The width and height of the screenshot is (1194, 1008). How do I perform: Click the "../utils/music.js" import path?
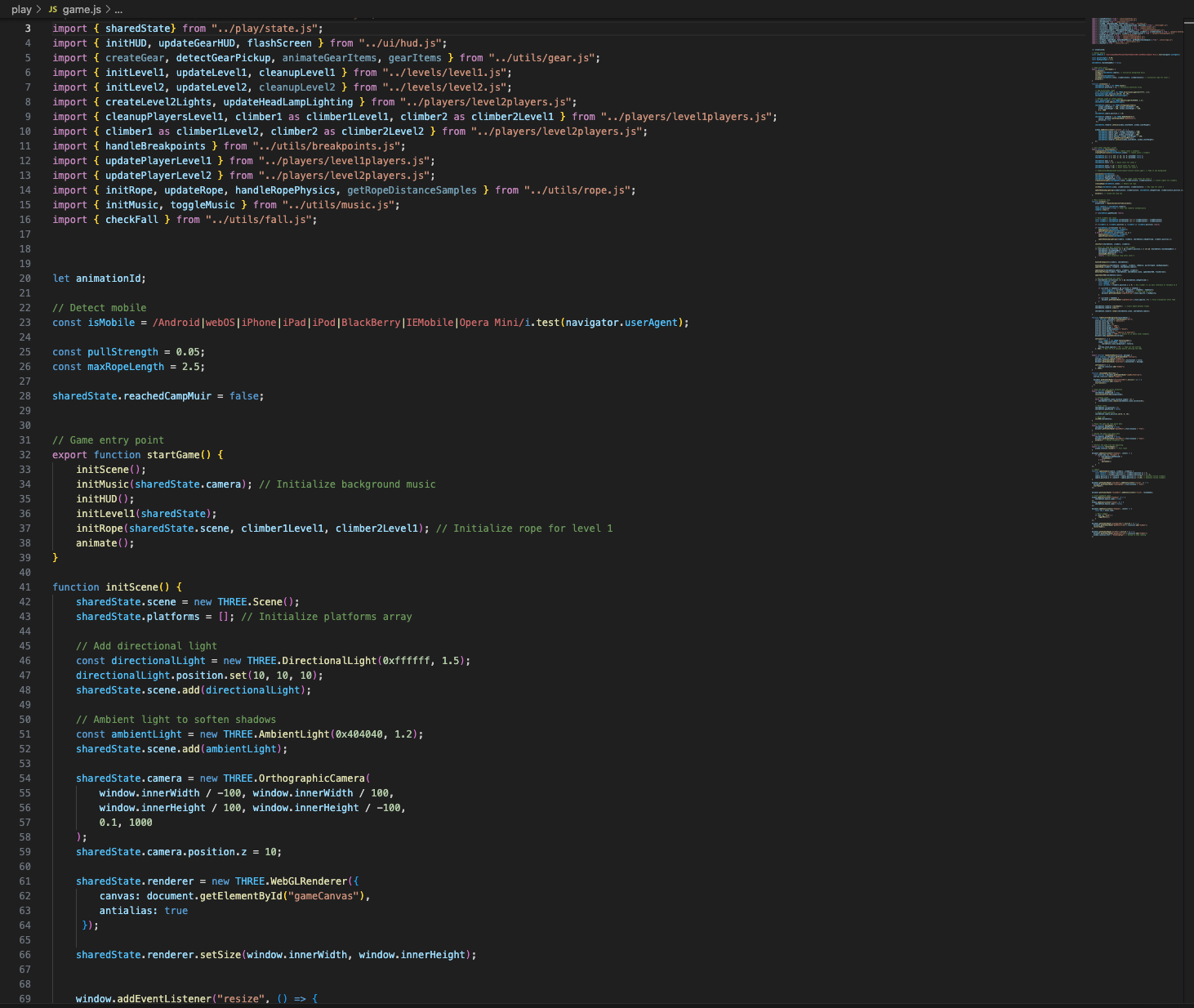point(339,205)
